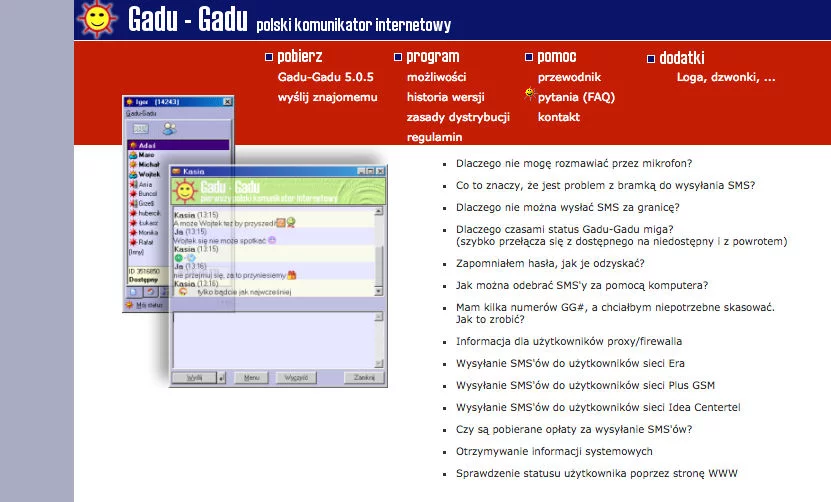Click the people icon in Igor's contact window
Image resolution: width=831 pixels, height=502 pixels.
[170, 128]
